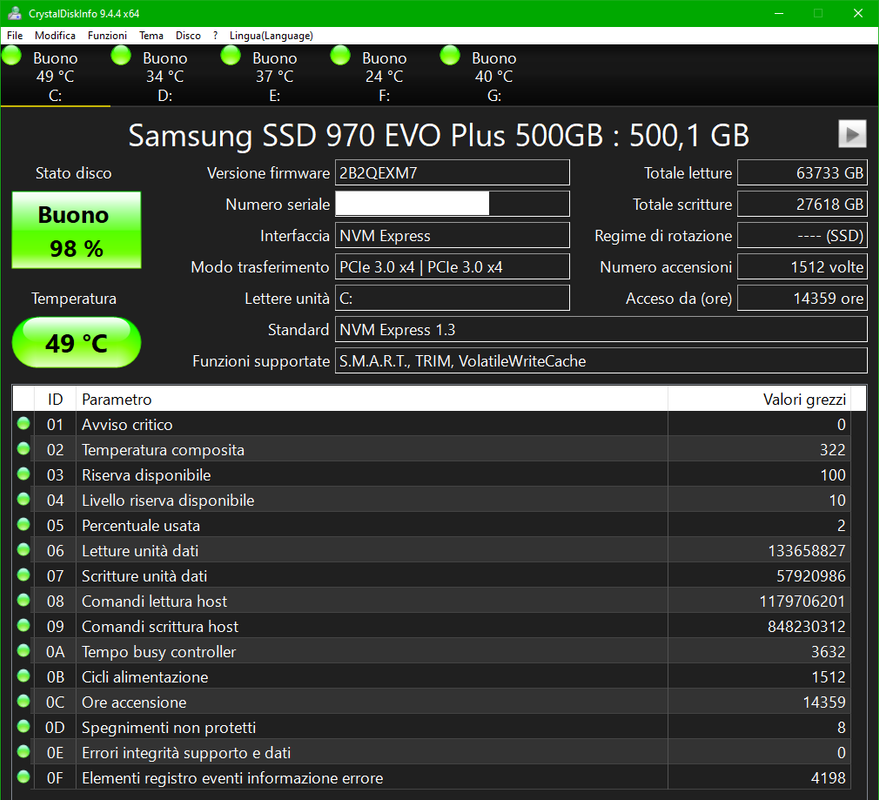Select the Letture unità dati row
The height and width of the screenshot is (800, 879).
coord(431,551)
